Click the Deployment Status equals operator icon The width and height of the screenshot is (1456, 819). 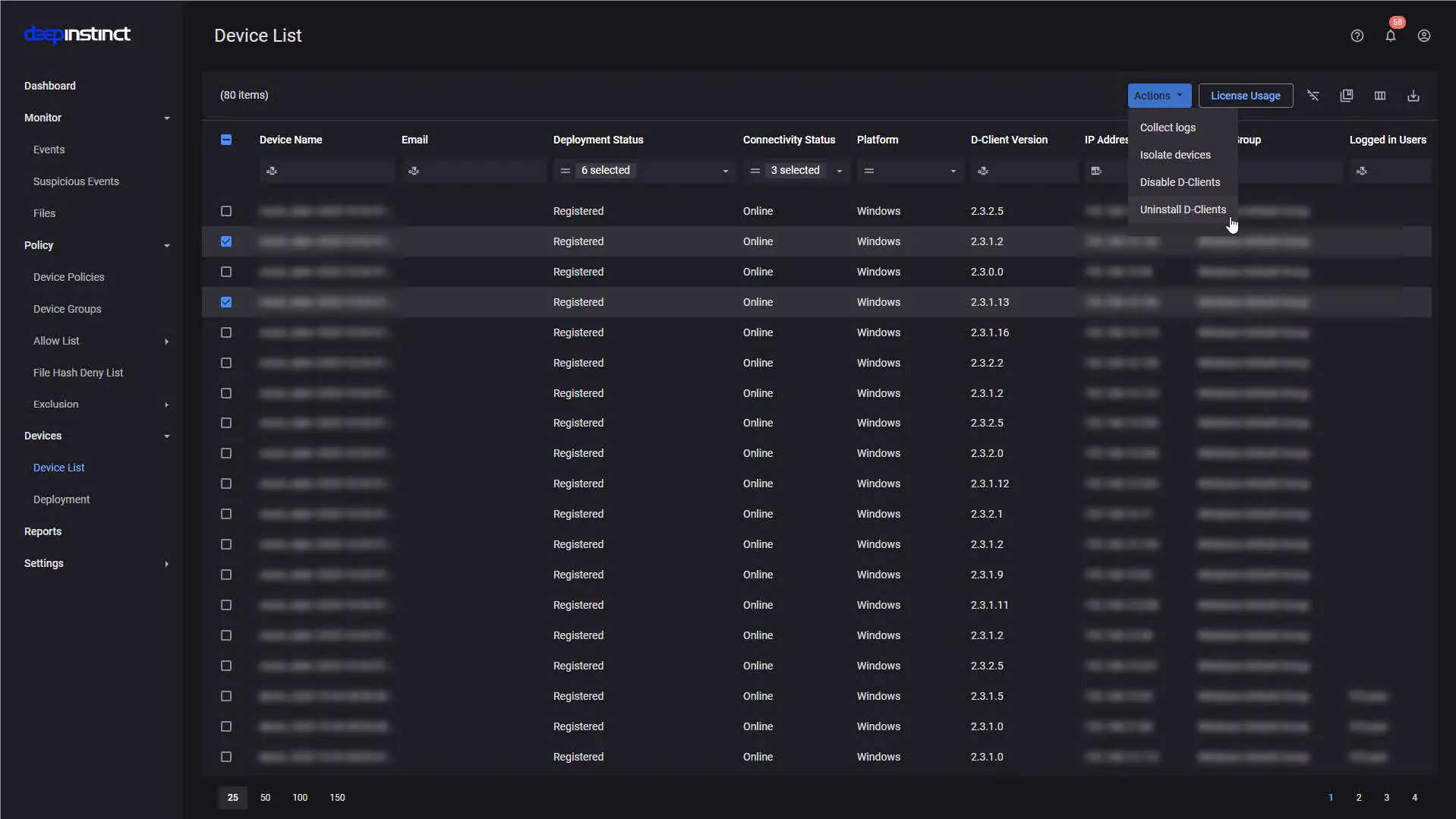tap(565, 171)
